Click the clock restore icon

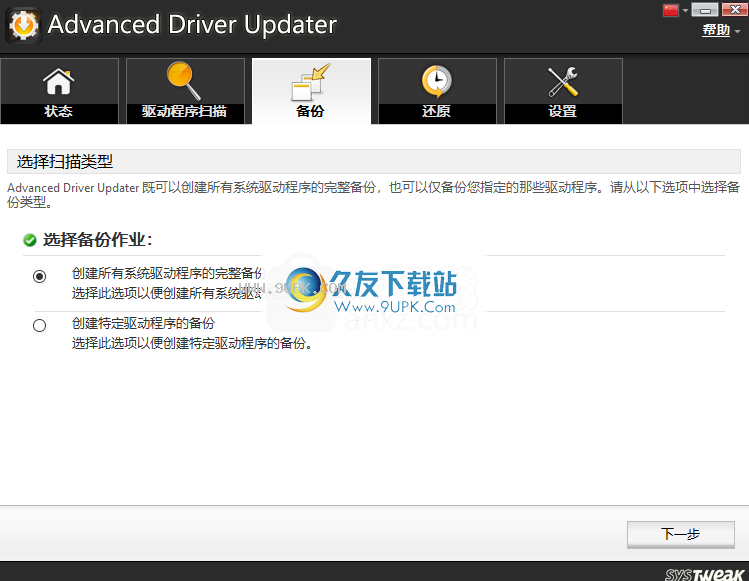[437, 81]
